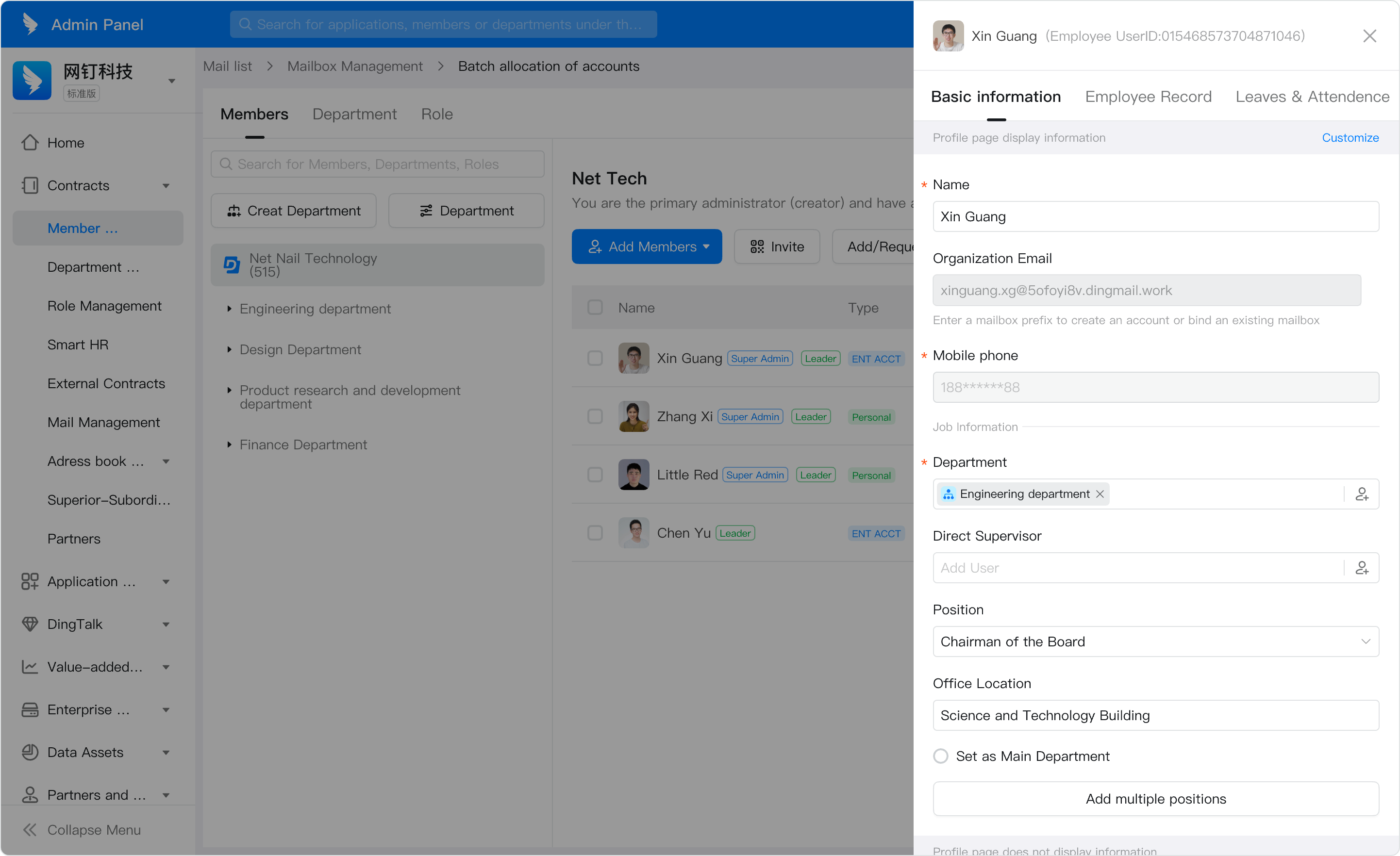Expand the Engineering department tree node
1400x856 pixels.
point(230,309)
